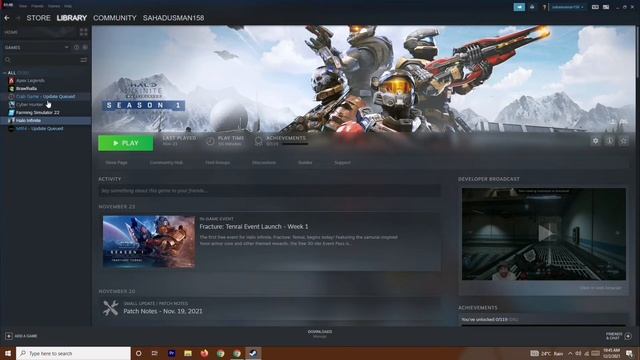Open advanced filter settings icon
The image size is (640, 360).
84,60
